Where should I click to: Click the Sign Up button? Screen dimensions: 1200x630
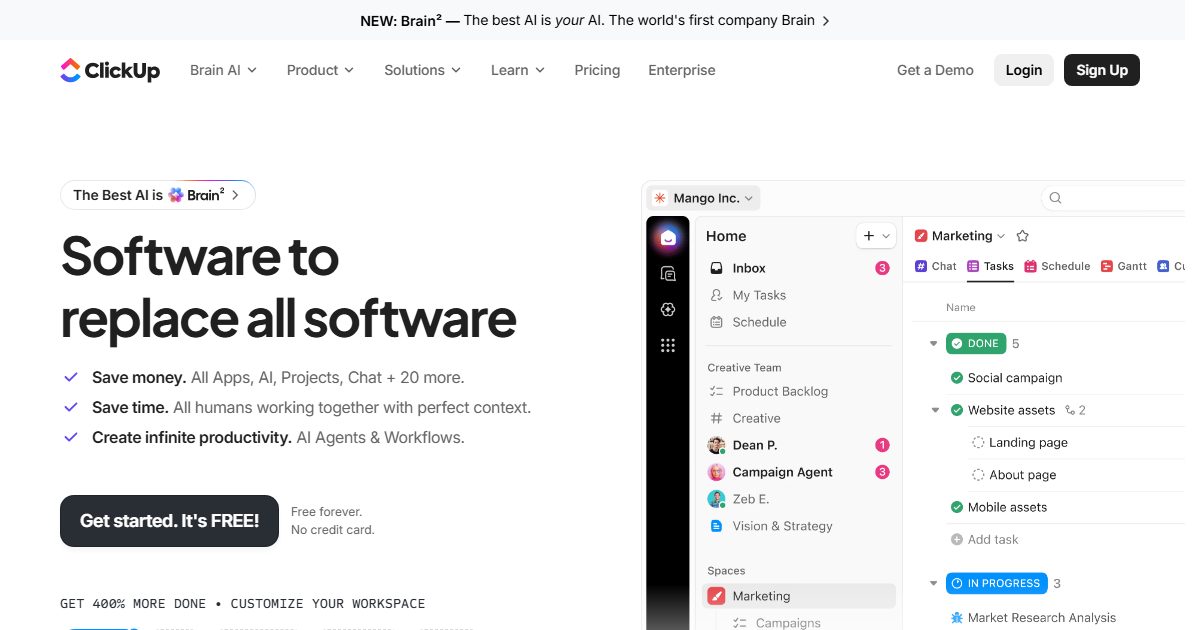tap(1102, 70)
